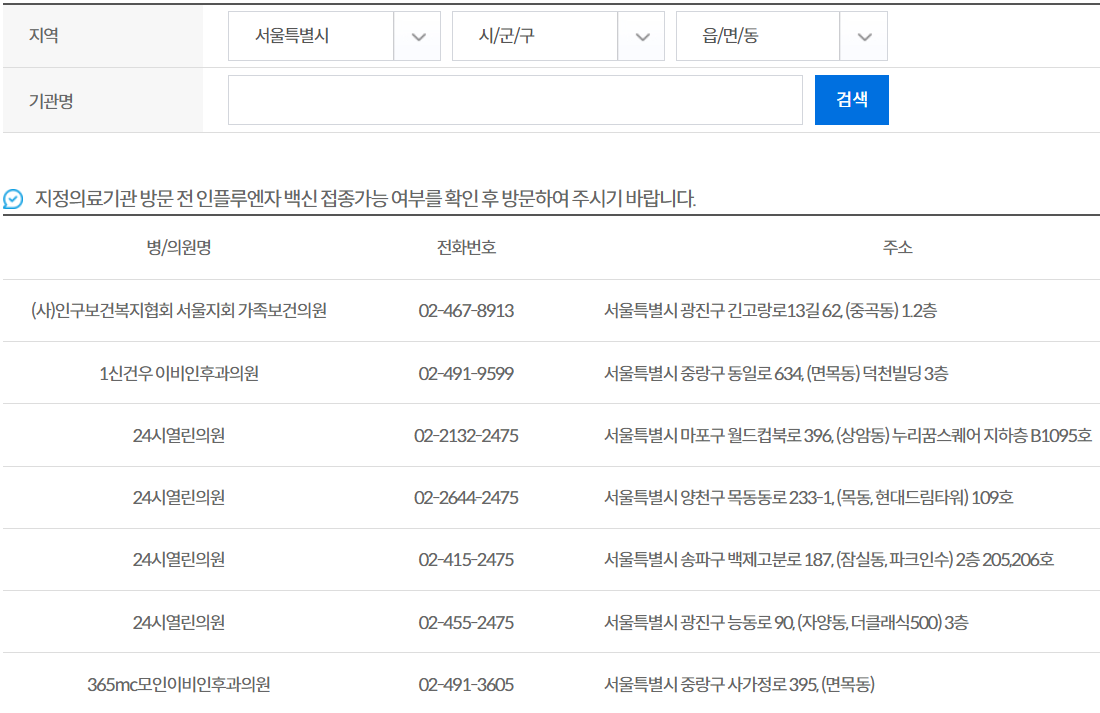The width and height of the screenshot is (1100, 713).
Task: Expand the chevron on the 읍/면/동 selector
Action: click(864, 35)
